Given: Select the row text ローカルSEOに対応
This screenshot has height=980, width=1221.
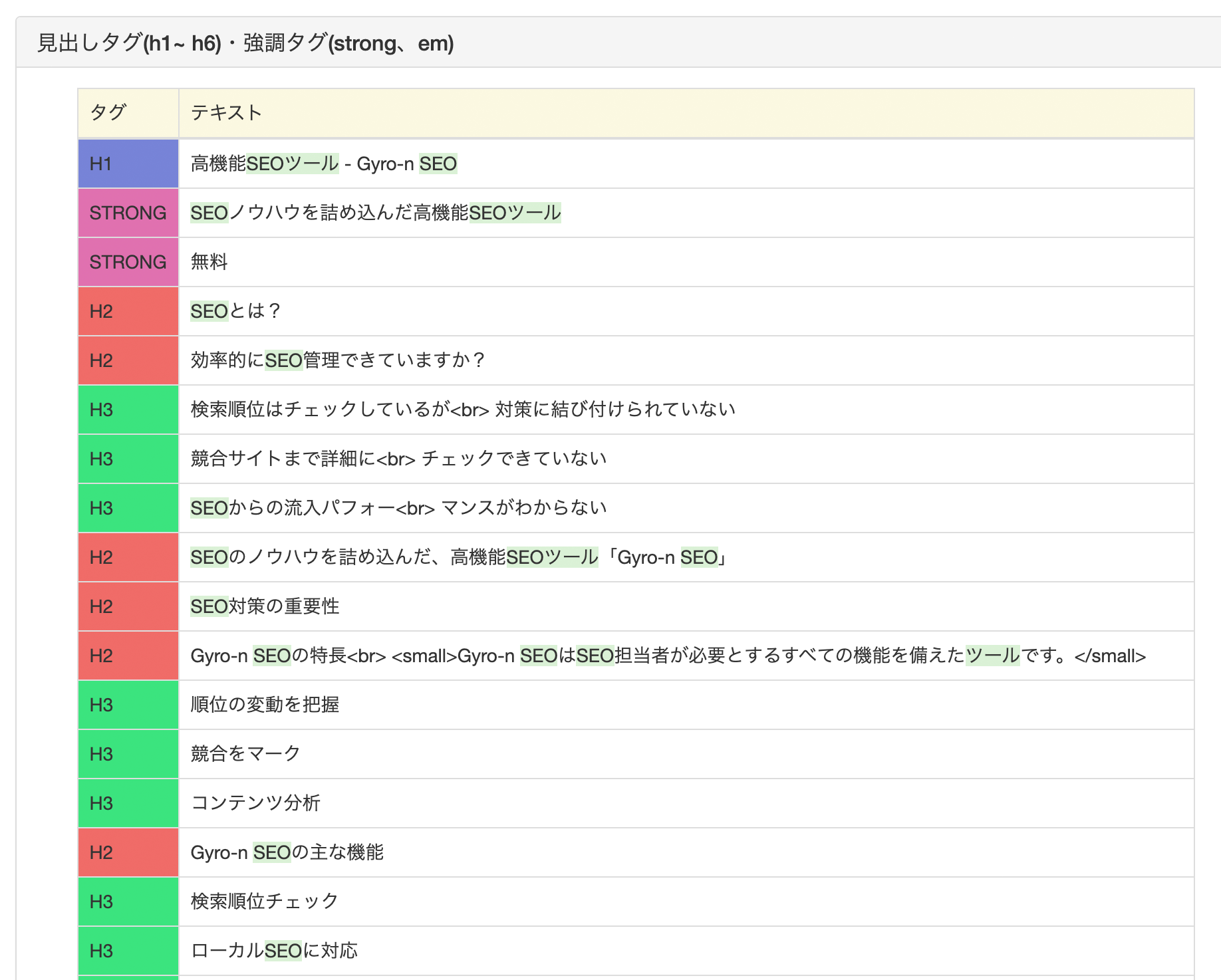Looking at the screenshot, I should (274, 951).
